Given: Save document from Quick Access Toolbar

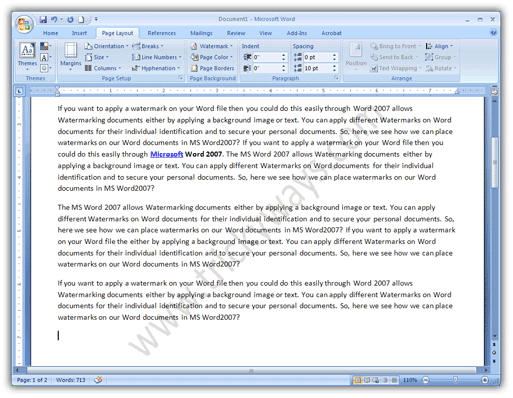Looking at the screenshot, I should point(43,20).
